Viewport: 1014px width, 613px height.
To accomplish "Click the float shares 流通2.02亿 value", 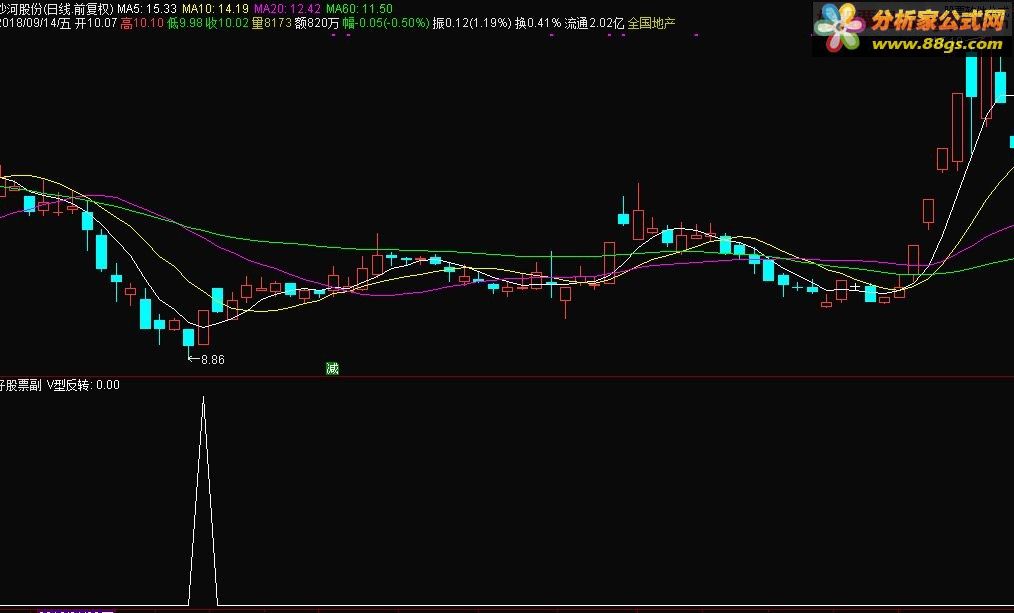I will point(594,23).
